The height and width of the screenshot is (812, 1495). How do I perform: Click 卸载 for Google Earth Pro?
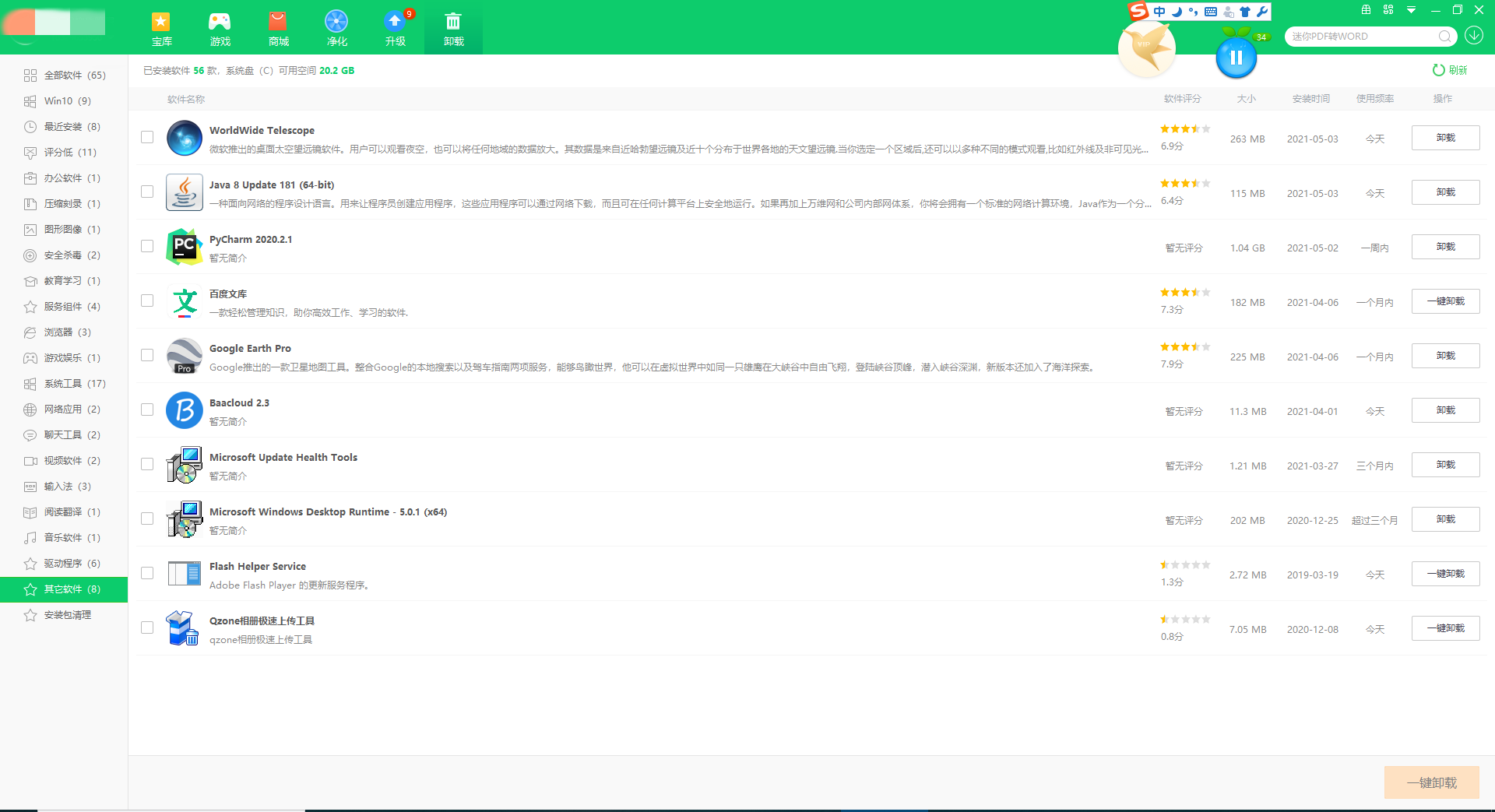pyautogui.click(x=1445, y=356)
